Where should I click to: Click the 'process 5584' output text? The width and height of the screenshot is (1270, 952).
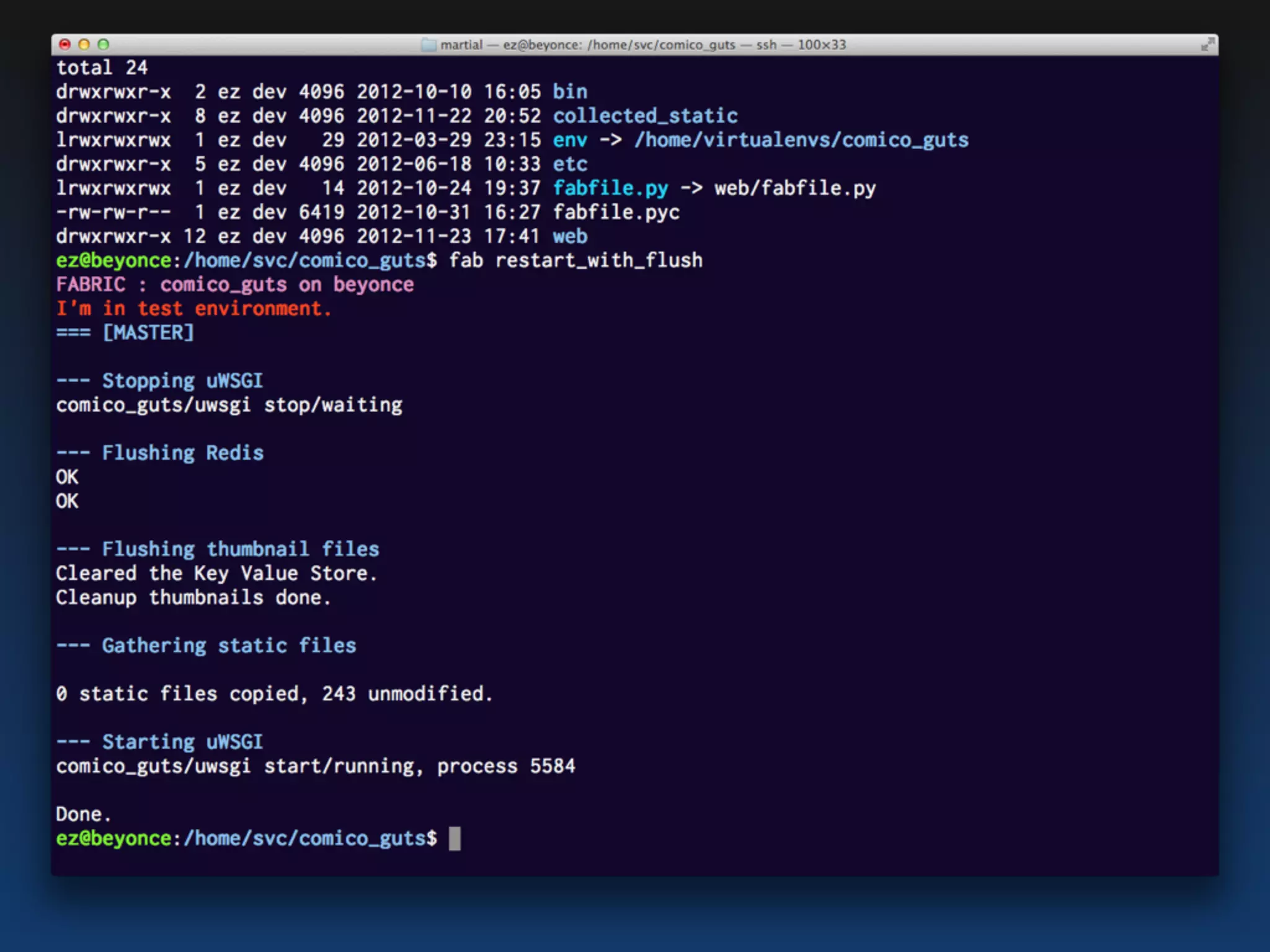coord(505,767)
